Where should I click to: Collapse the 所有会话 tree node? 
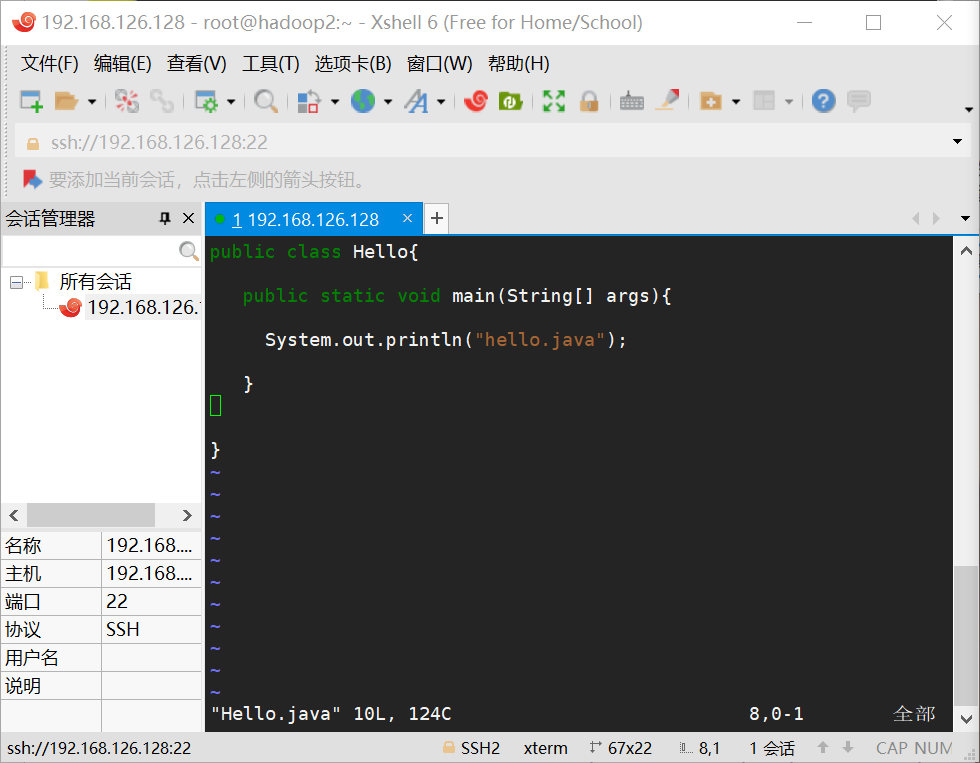17,282
